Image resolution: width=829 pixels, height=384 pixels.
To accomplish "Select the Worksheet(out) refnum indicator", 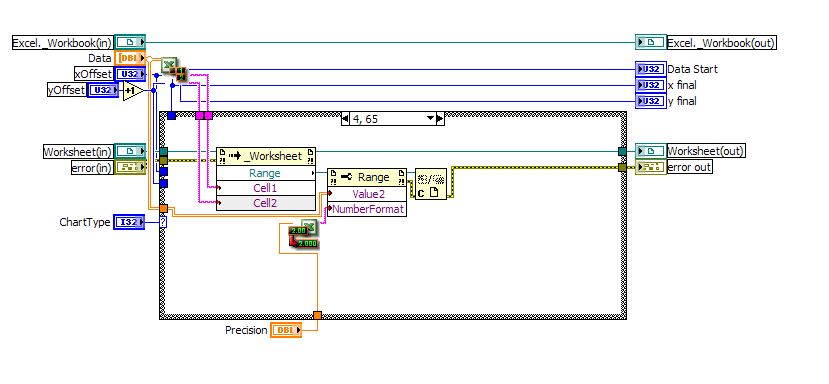I will click(x=651, y=151).
